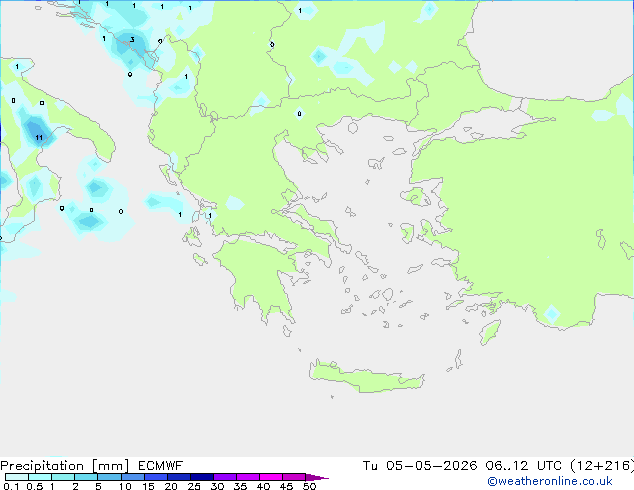634x490 pixels.
Task: Click the '3' precipitation value near the Adriatic coast
Action: 132,40
